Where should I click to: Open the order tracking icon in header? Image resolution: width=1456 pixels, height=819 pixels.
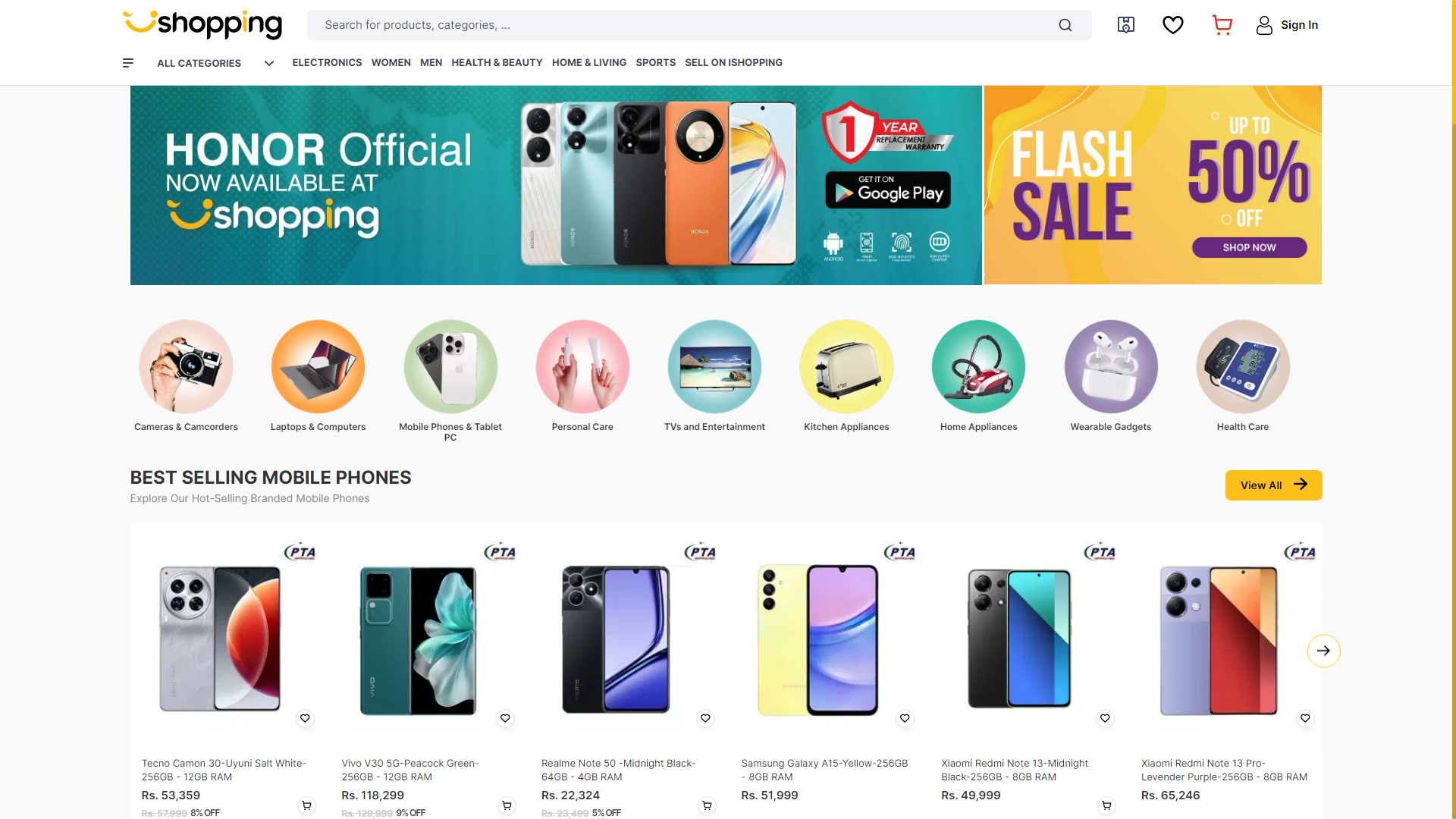(1125, 24)
